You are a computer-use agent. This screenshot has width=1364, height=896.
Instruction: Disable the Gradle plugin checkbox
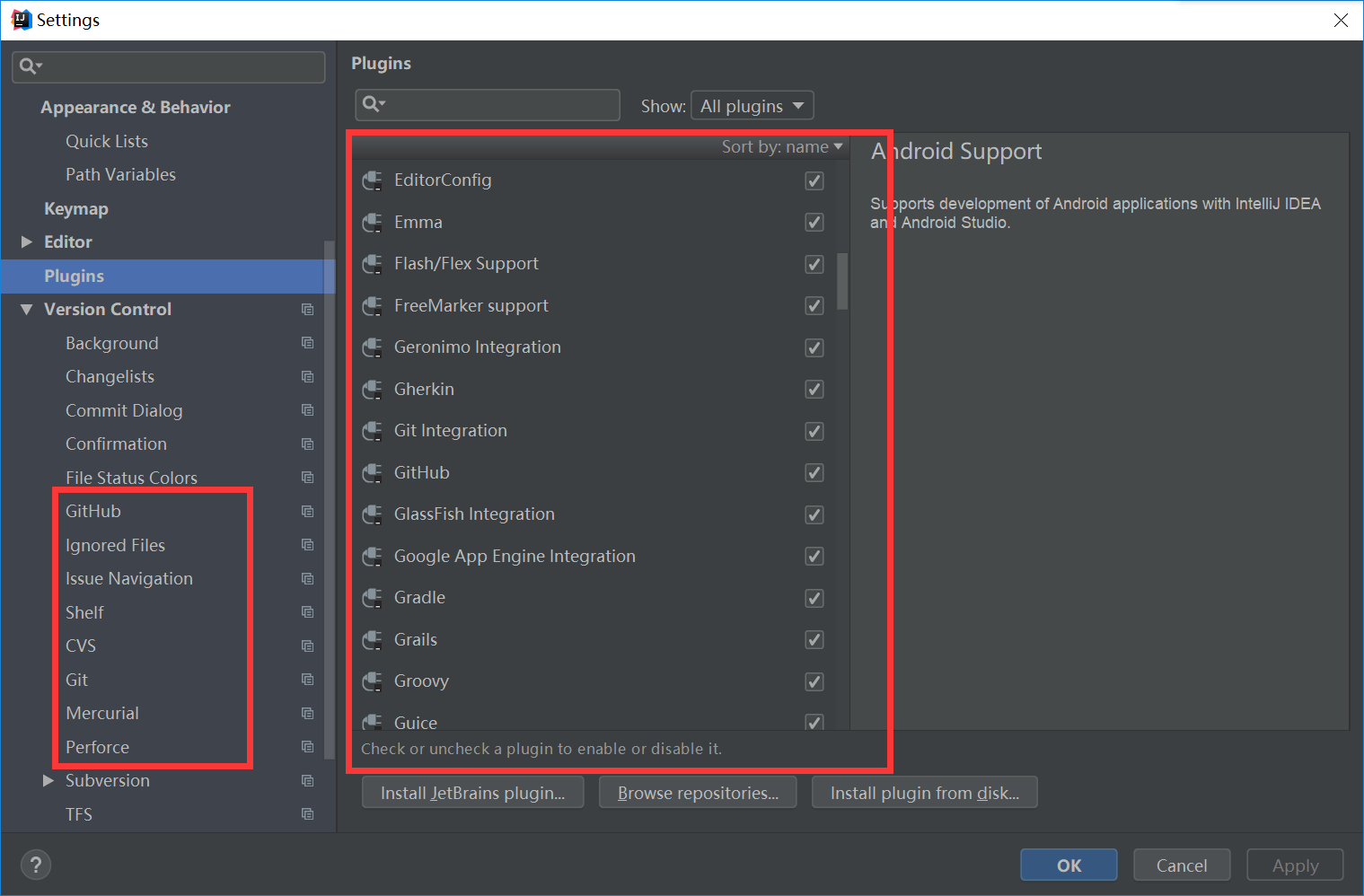(814, 598)
